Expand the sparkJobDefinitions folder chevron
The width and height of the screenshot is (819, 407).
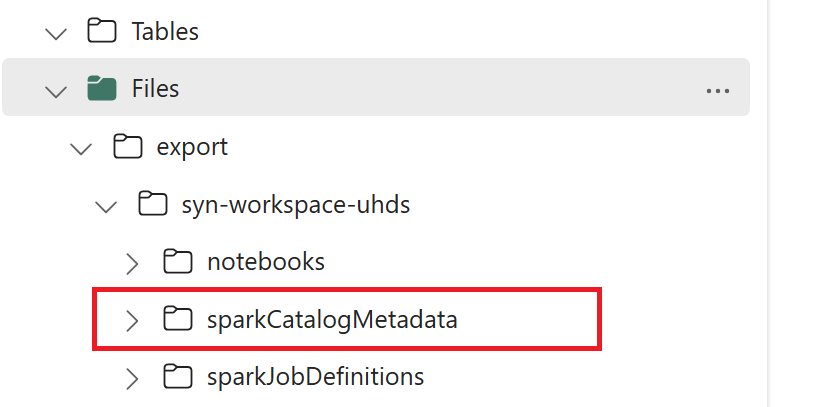coord(132,377)
